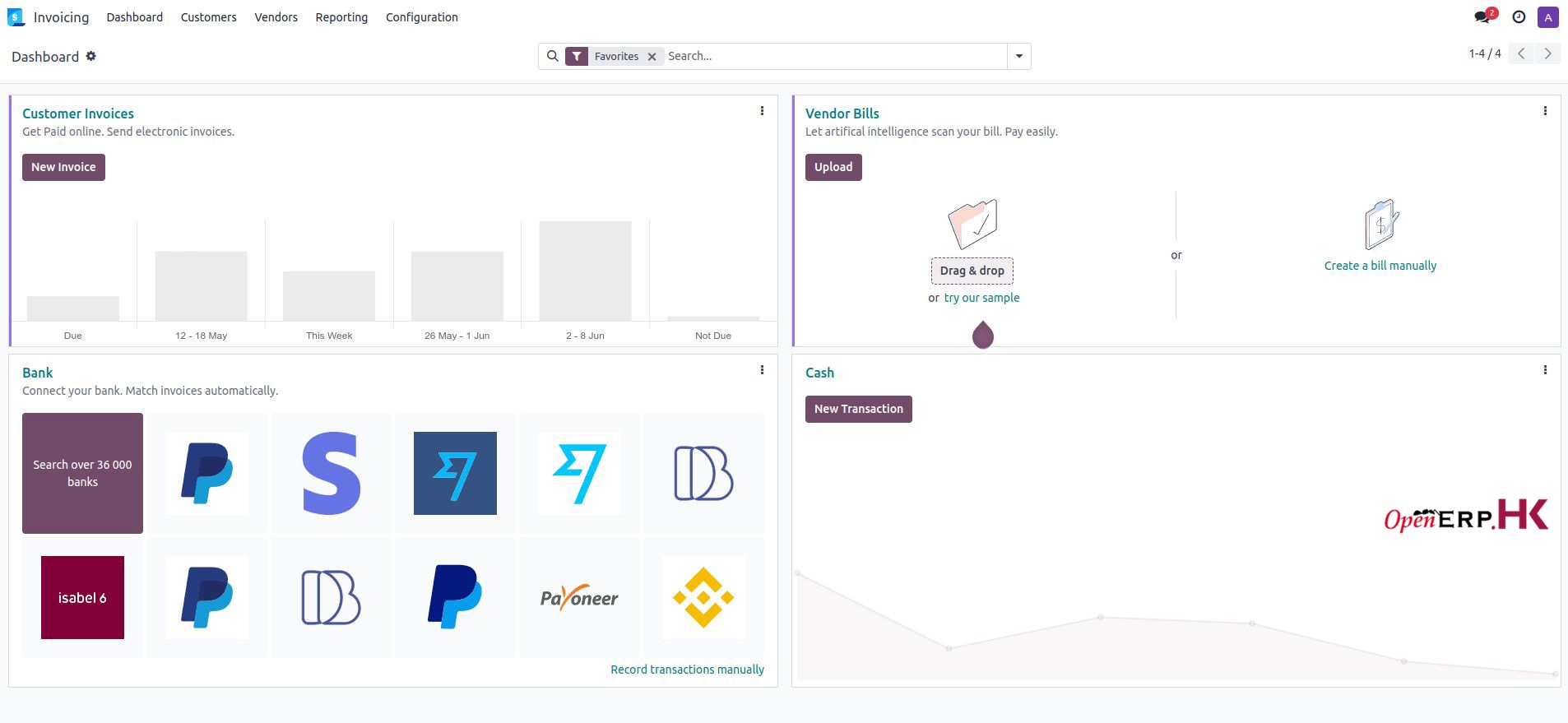Select the Wise logo with dark blue background

(x=455, y=474)
